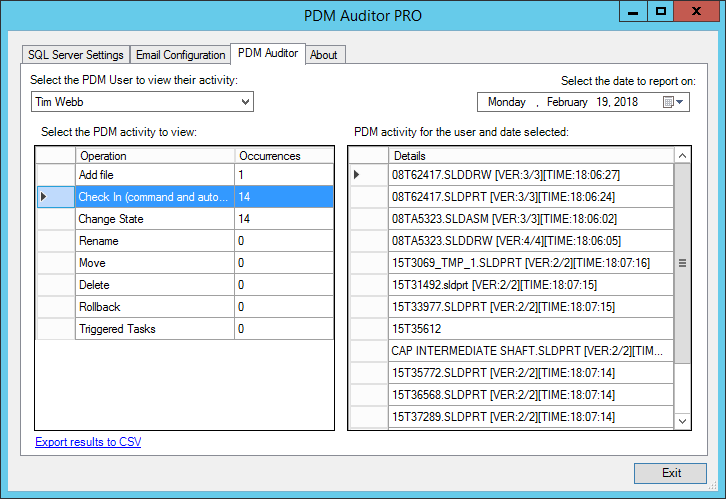Select the Change State operation row

click(185, 219)
